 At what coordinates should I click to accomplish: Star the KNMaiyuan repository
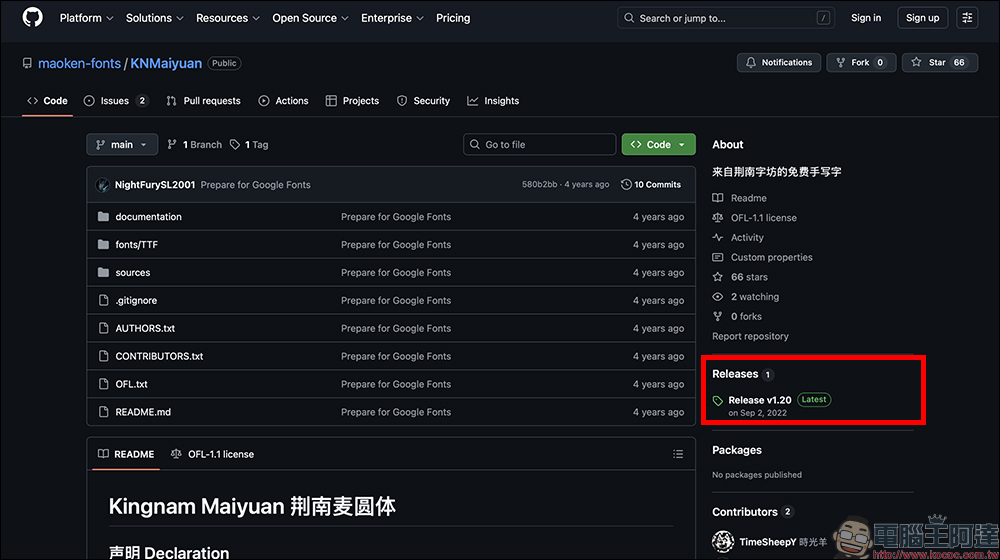tap(939, 63)
